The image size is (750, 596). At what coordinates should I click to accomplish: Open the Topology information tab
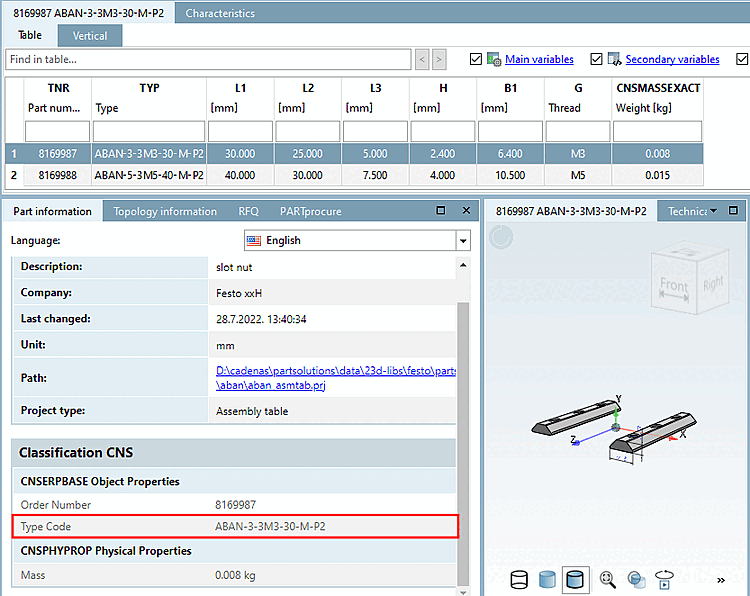pos(165,211)
